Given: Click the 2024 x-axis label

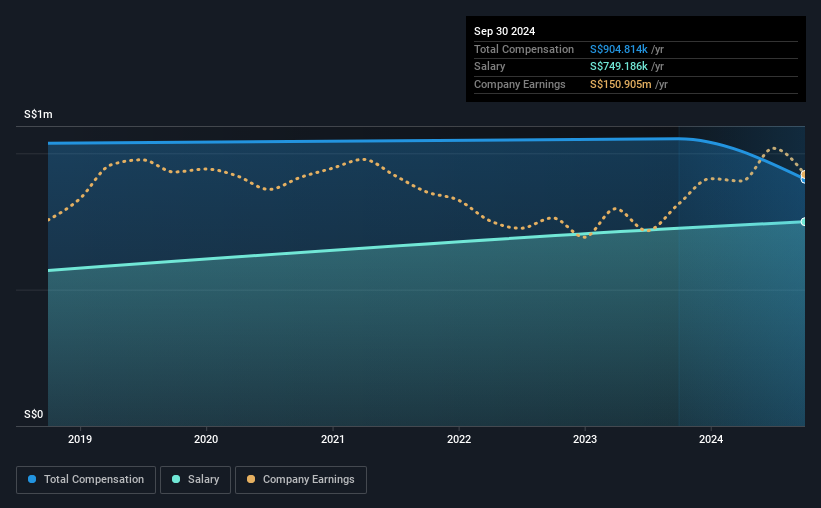Looking at the screenshot, I should click(x=711, y=439).
